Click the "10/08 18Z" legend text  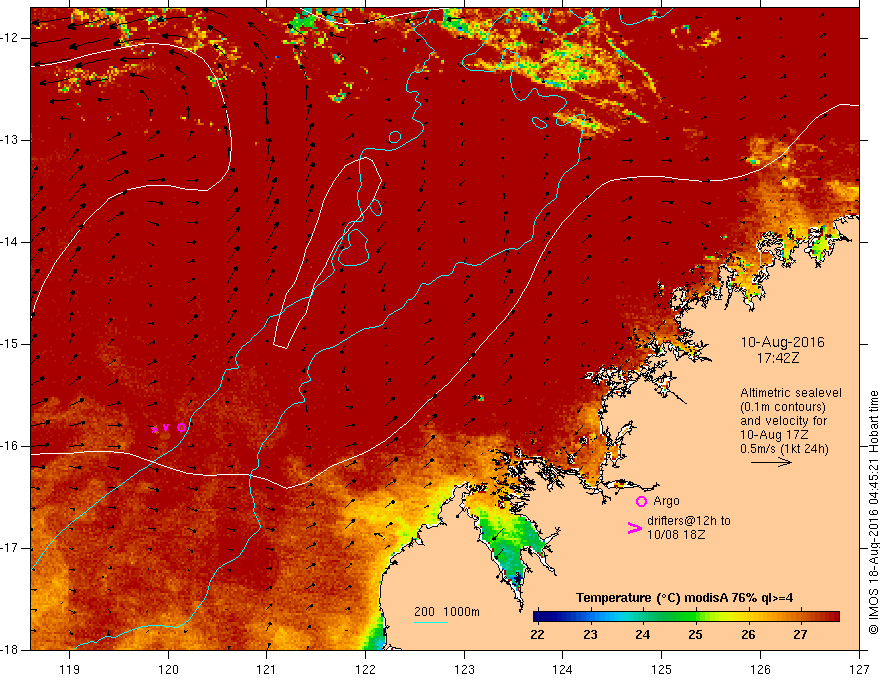(x=676, y=535)
